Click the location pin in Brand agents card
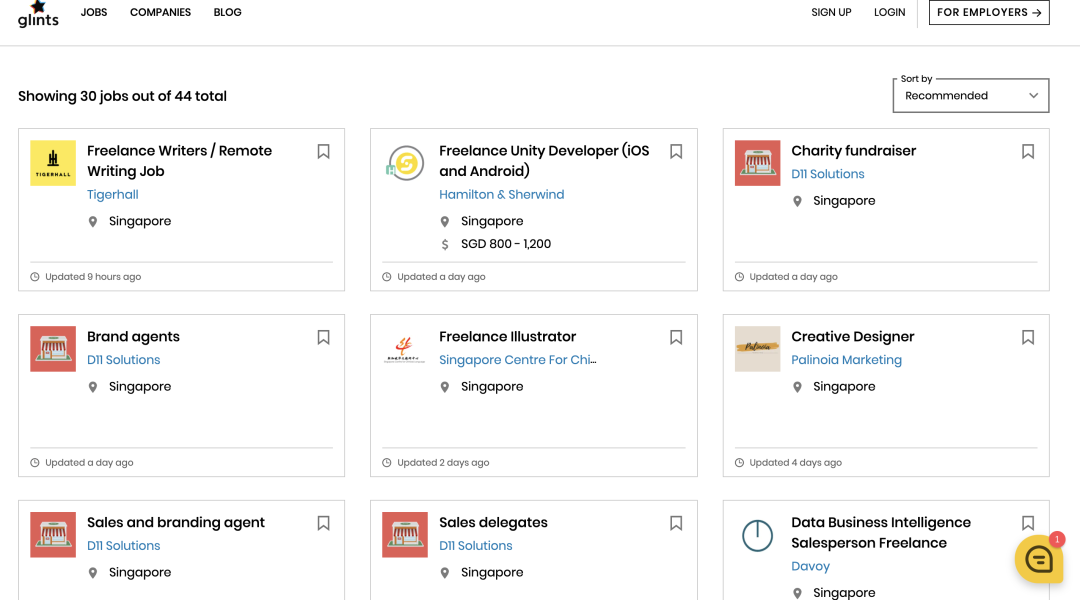The height and width of the screenshot is (600, 1080). 93,387
